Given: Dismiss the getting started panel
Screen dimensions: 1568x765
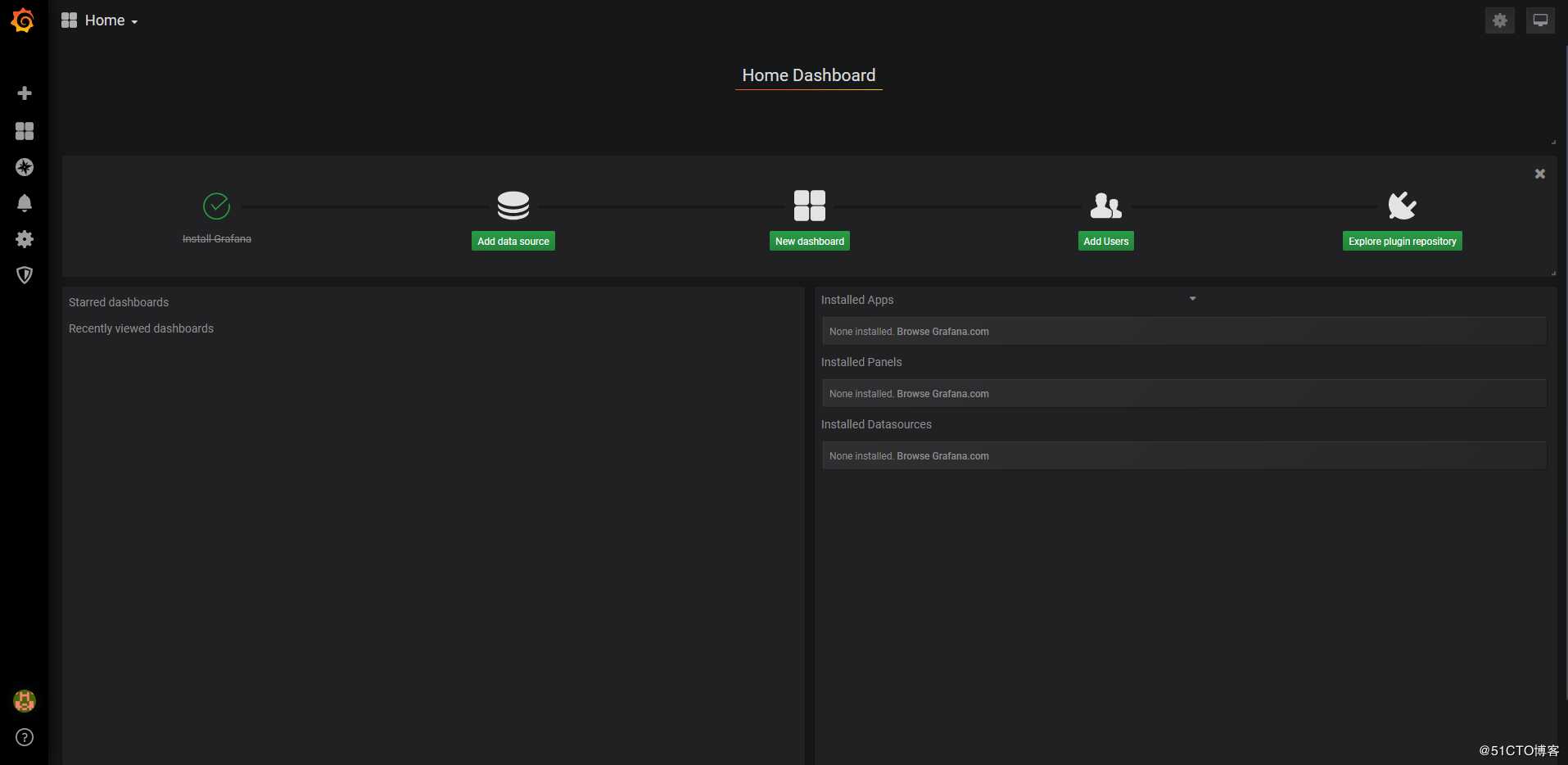Looking at the screenshot, I should coord(1540,174).
